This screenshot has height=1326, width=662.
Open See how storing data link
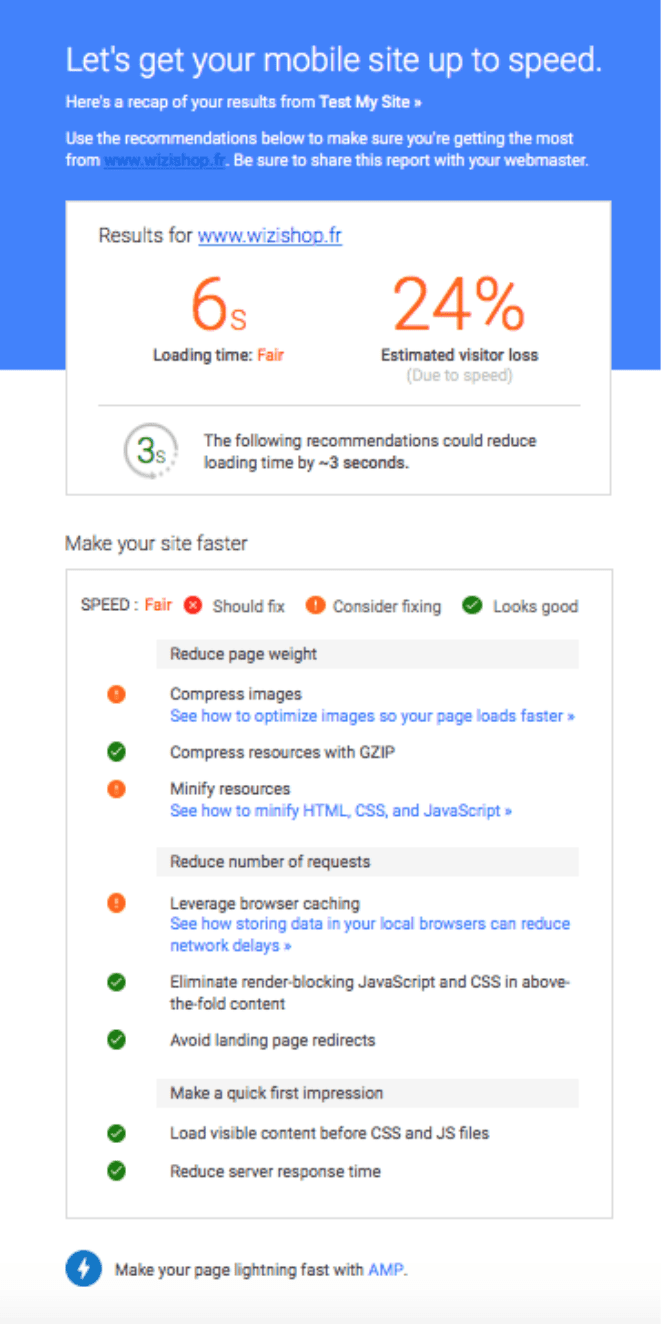pyautogui.click(x=370, y=934)
